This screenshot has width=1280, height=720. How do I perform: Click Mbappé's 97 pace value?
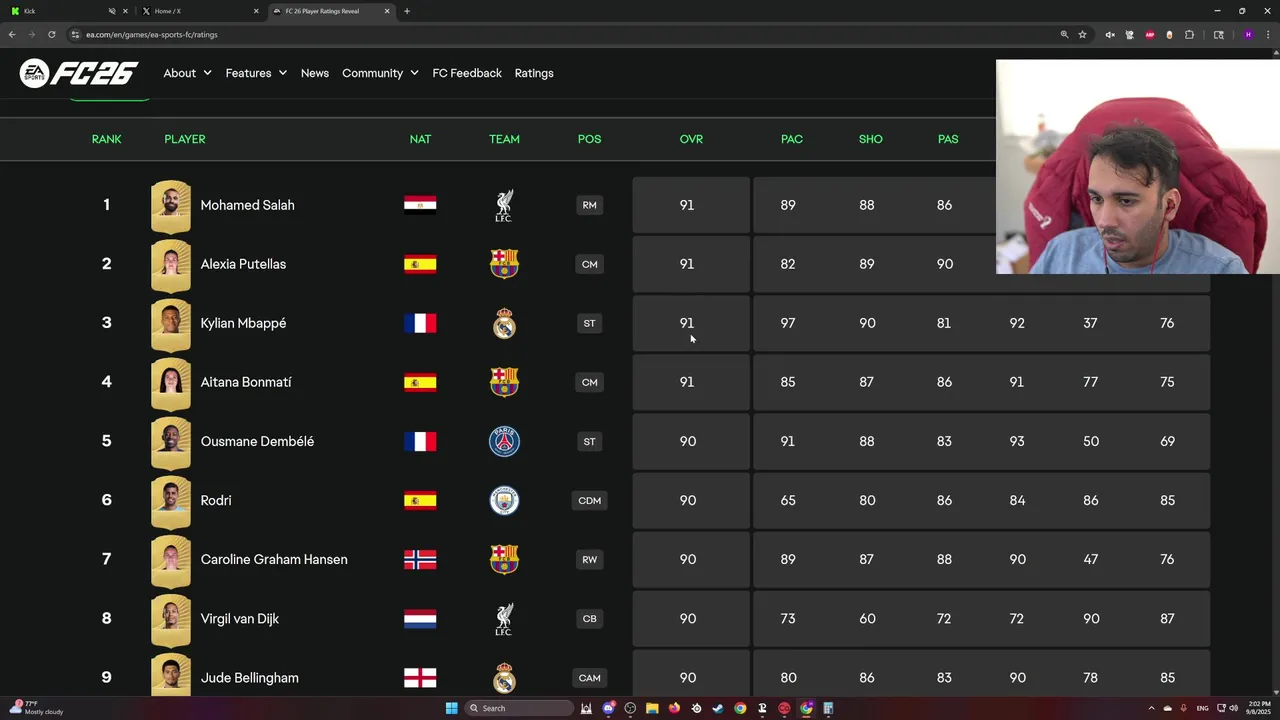pyautogui.click(x=788, y=323)
